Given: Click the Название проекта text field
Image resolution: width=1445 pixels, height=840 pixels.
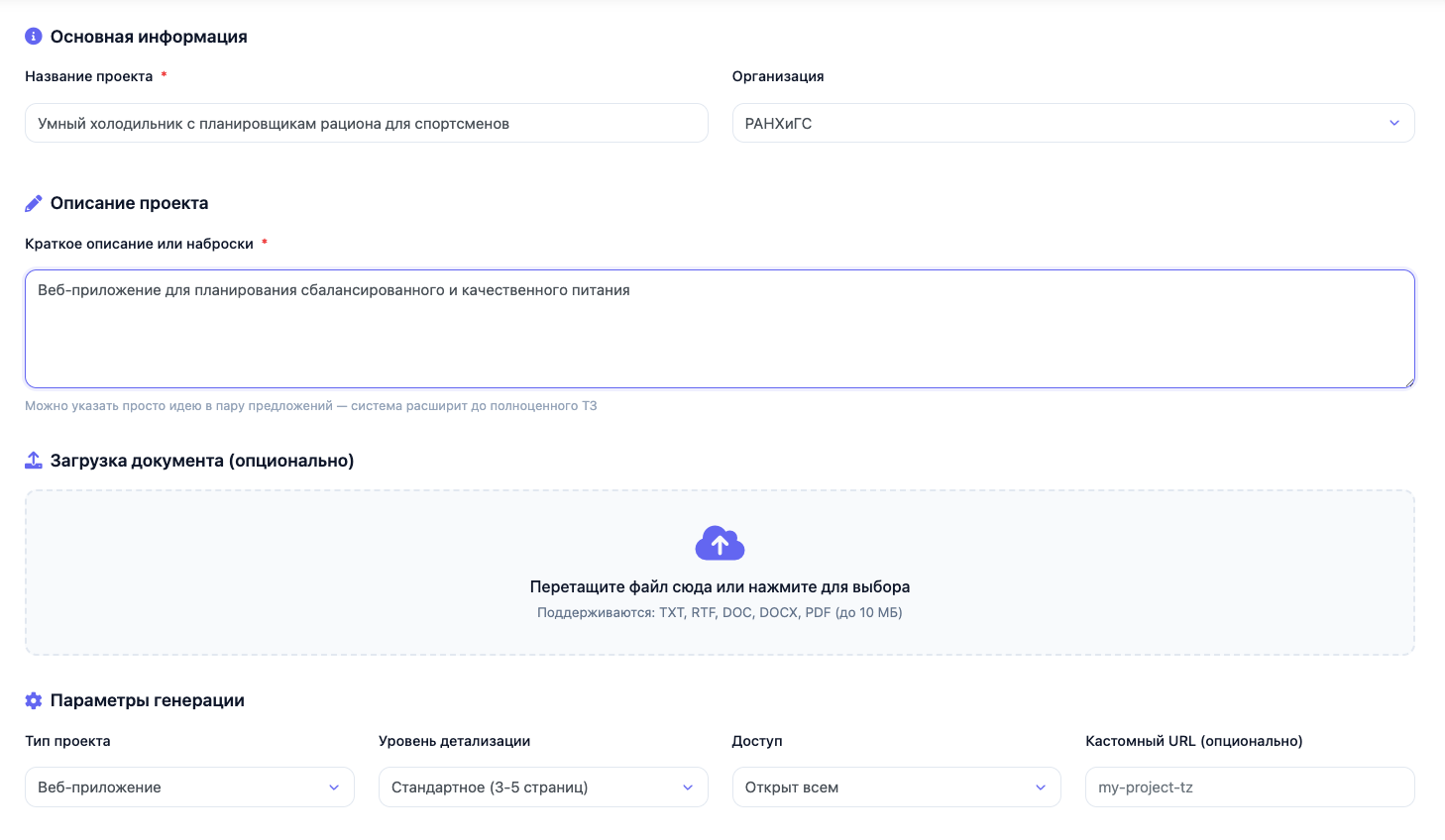Looking at the screenshot, I should tap(367, 123).
